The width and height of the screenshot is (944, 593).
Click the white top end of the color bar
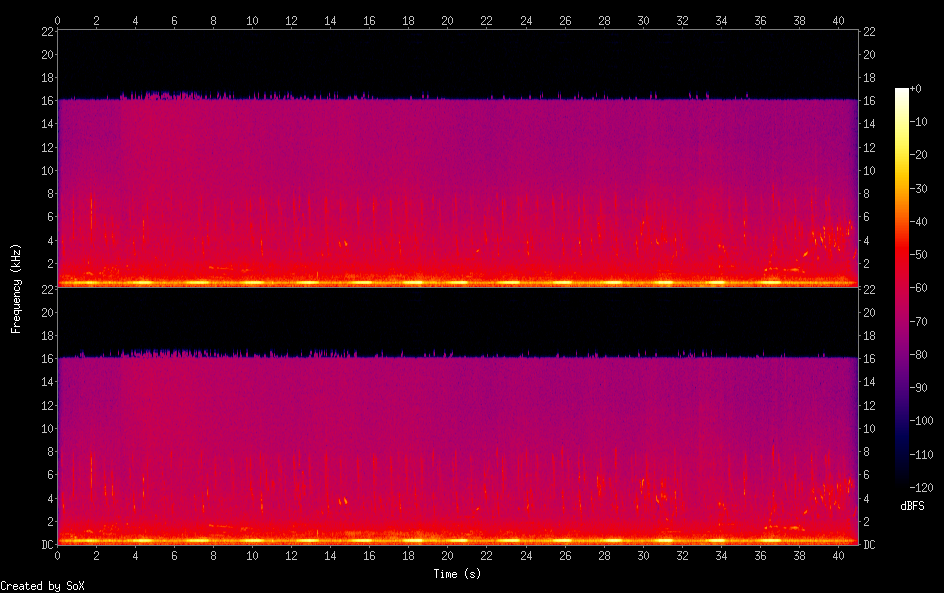(902, 92)
